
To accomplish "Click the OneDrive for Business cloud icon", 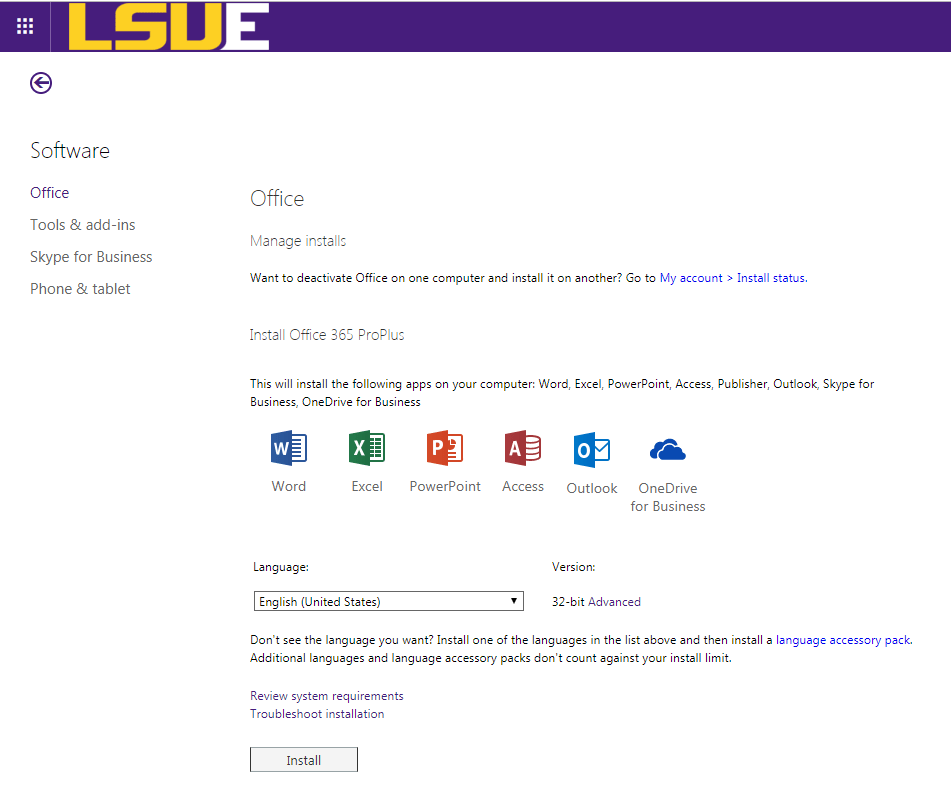I will click(x=668, y=450).
